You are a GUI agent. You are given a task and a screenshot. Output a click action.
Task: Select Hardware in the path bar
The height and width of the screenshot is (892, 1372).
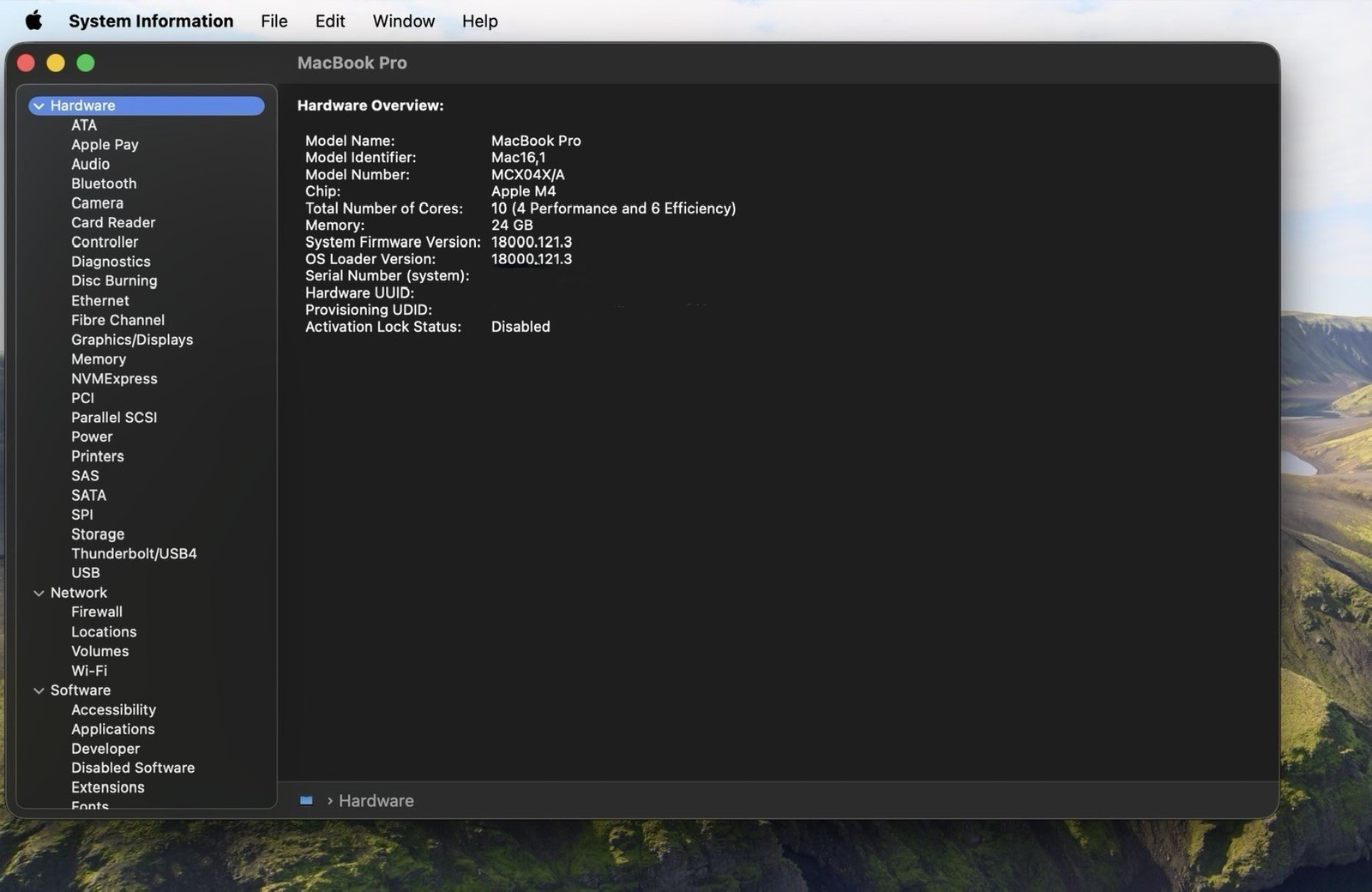(376, 800)
